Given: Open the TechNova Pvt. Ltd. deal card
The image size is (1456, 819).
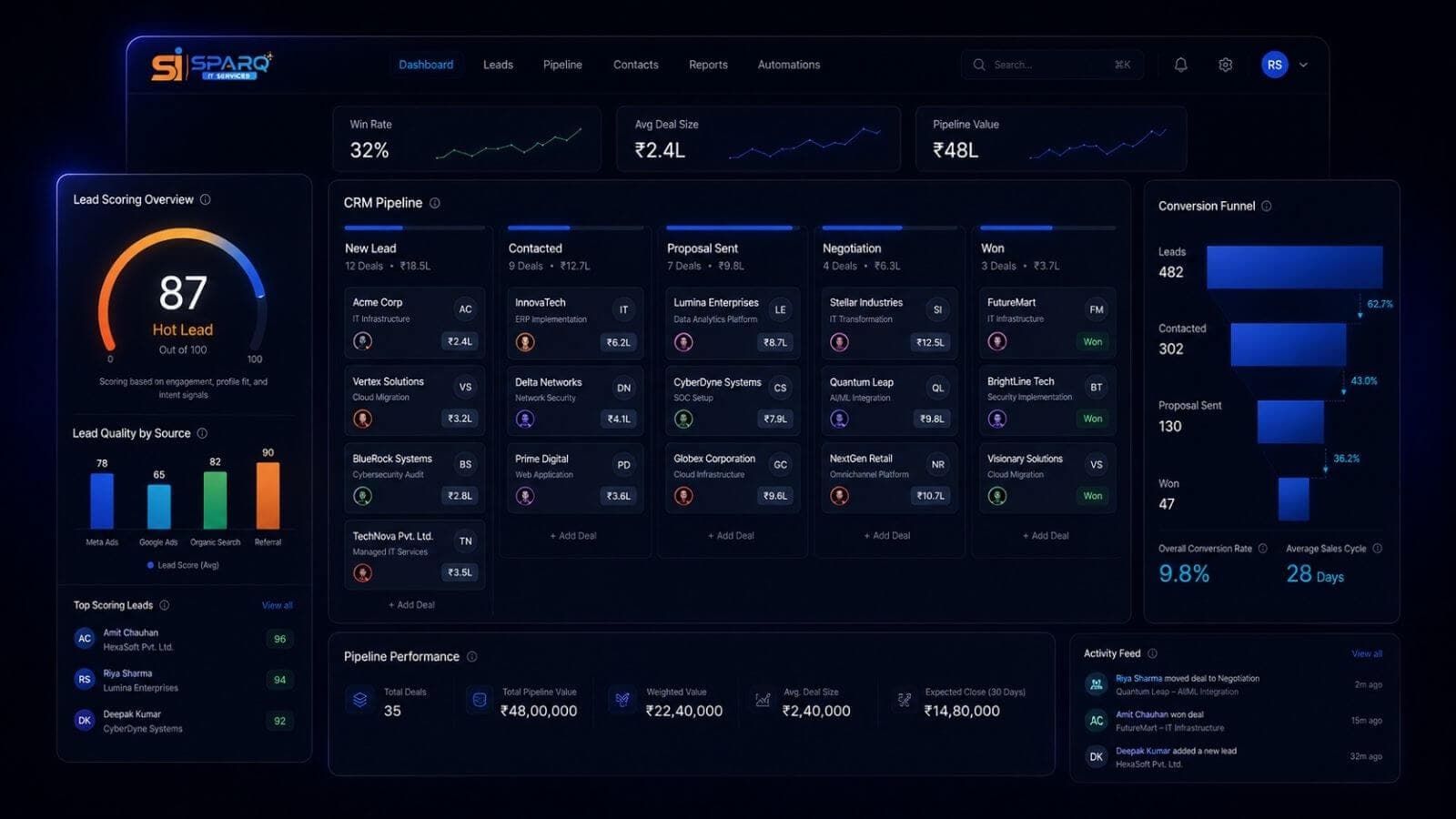Looking at the screenshot, I should pyautogui.click(x=414, y=555).
